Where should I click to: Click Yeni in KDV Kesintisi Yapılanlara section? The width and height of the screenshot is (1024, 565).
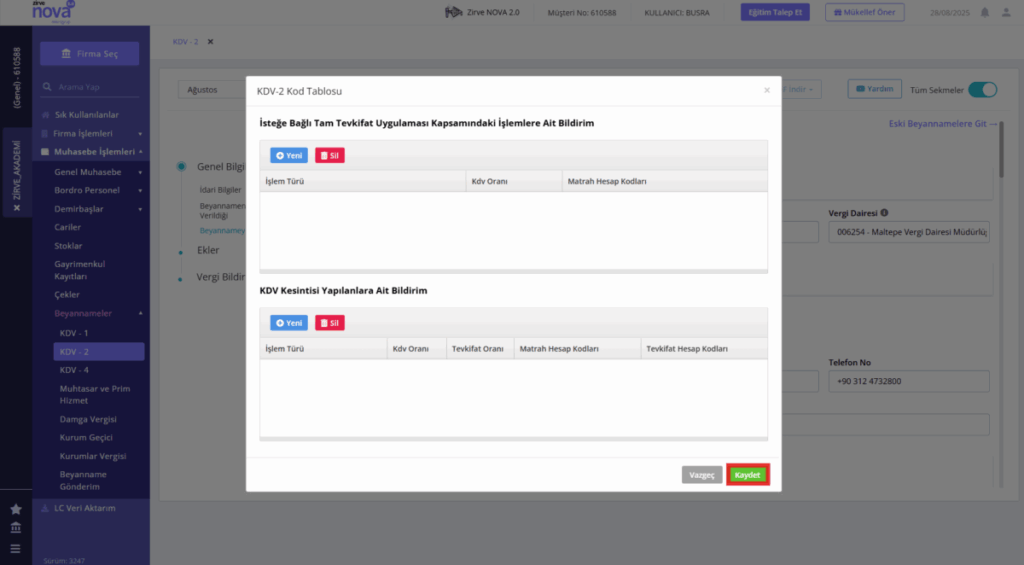289,323
